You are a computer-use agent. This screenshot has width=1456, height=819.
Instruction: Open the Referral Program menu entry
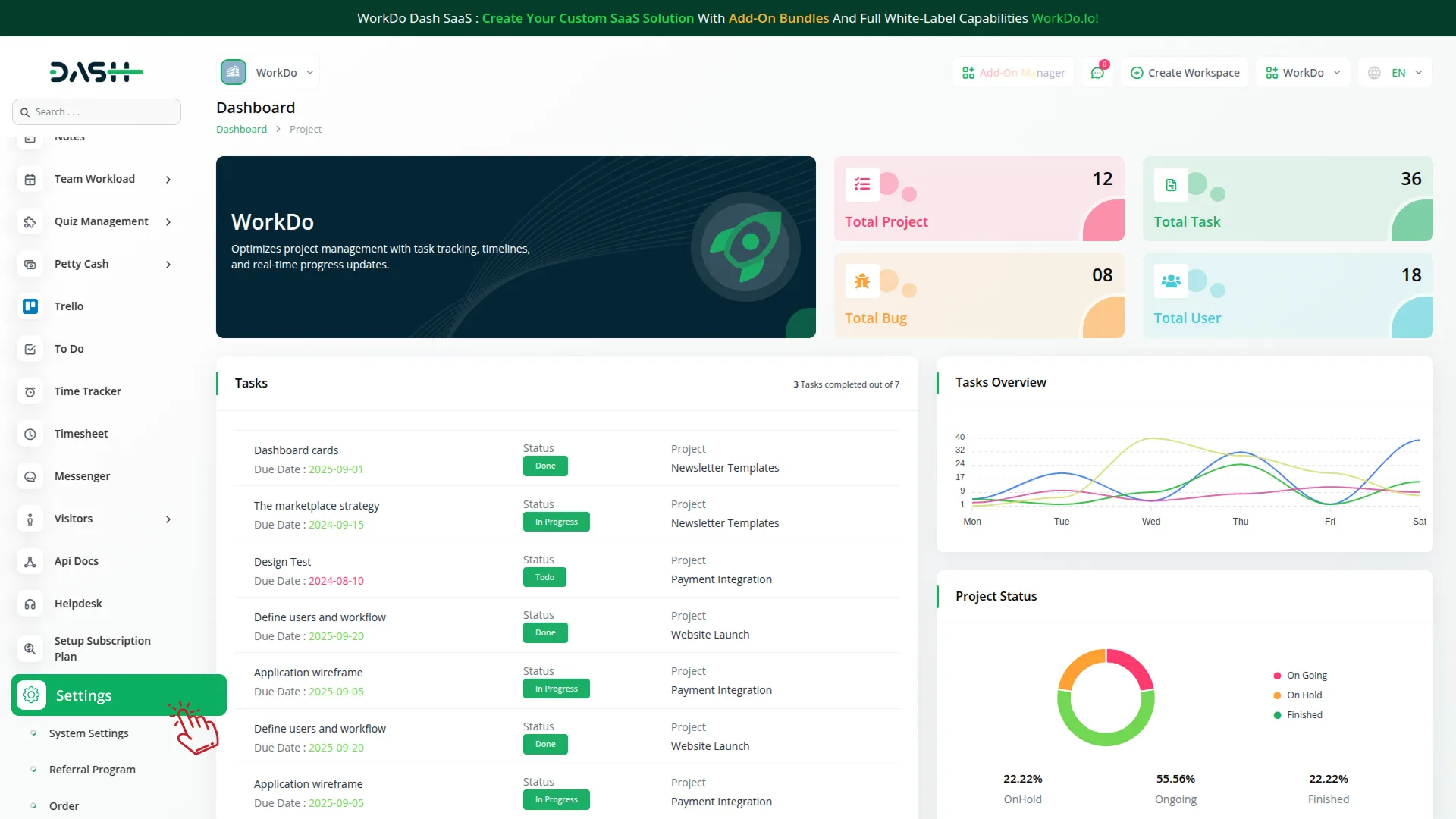(x=92, y=769)
